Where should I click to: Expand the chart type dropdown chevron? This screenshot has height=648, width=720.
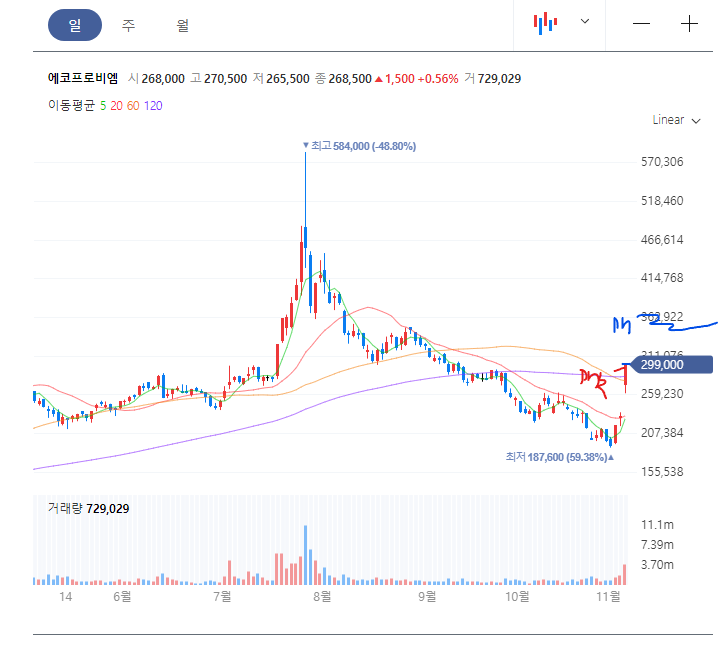(x=585, y=21)
